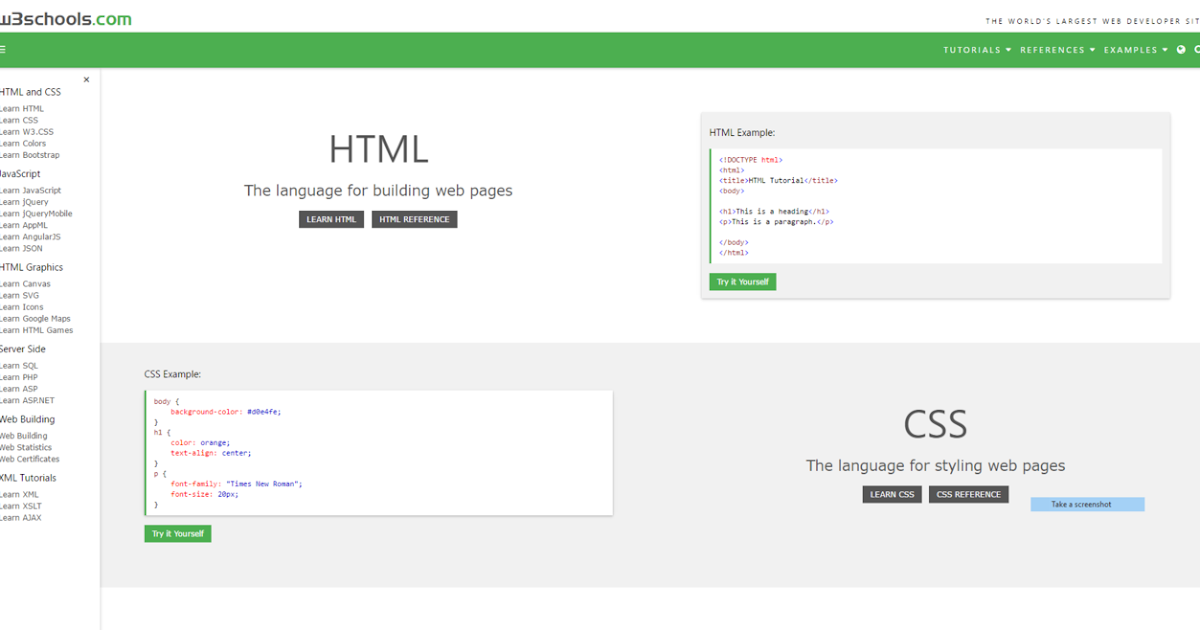Screen dimensions: 1200x630
Task: Click Try it Yourself under the HTML example
Action: click(742, 281)
